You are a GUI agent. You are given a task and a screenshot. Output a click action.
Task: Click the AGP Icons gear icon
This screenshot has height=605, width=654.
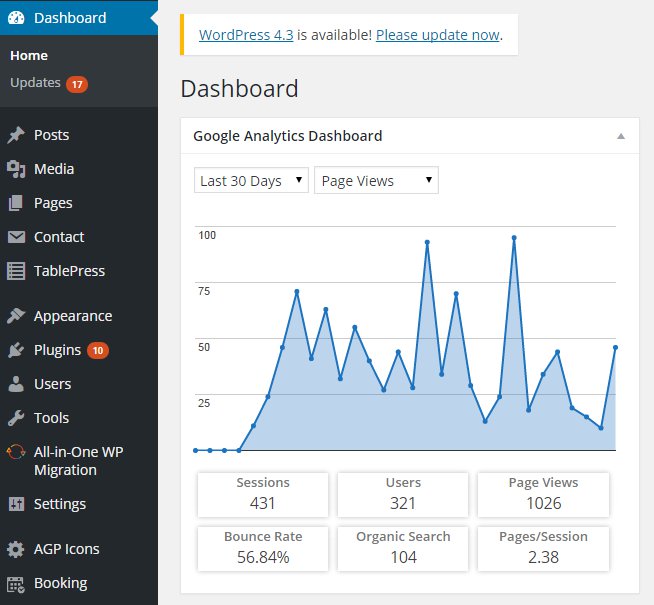coord(16,549)
